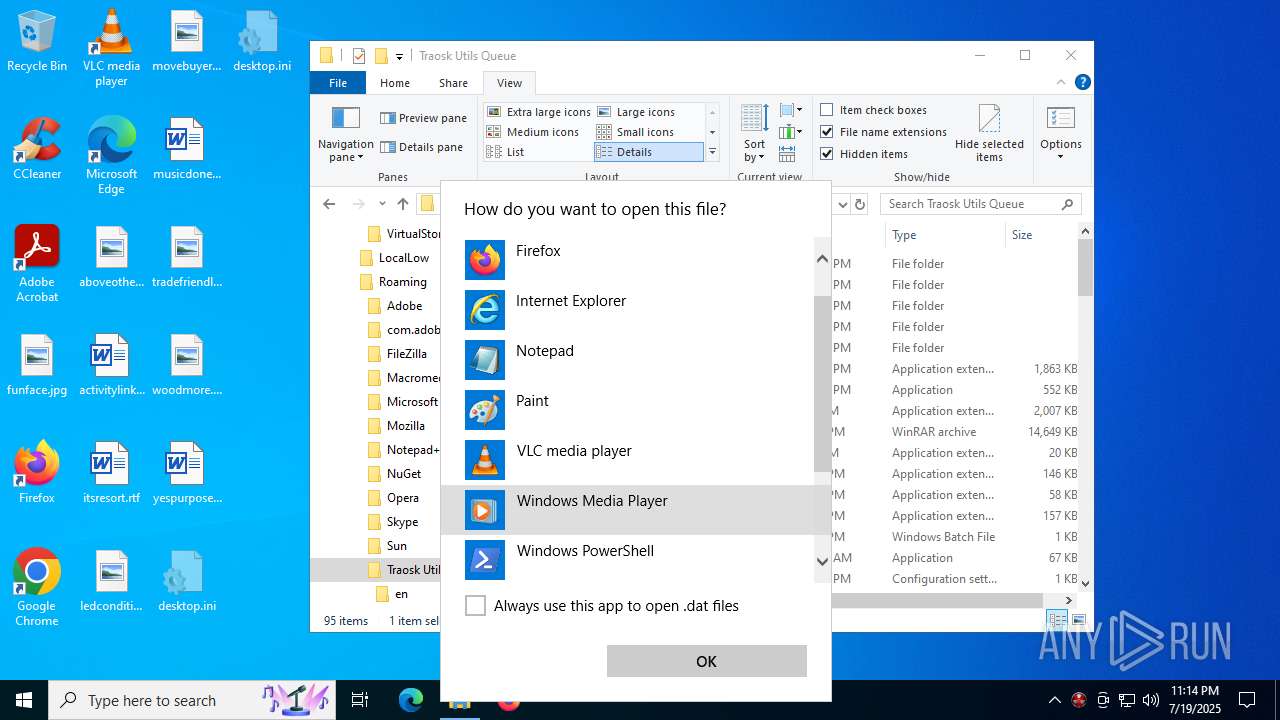Switch to the Home tab

(x=395, y=83)
